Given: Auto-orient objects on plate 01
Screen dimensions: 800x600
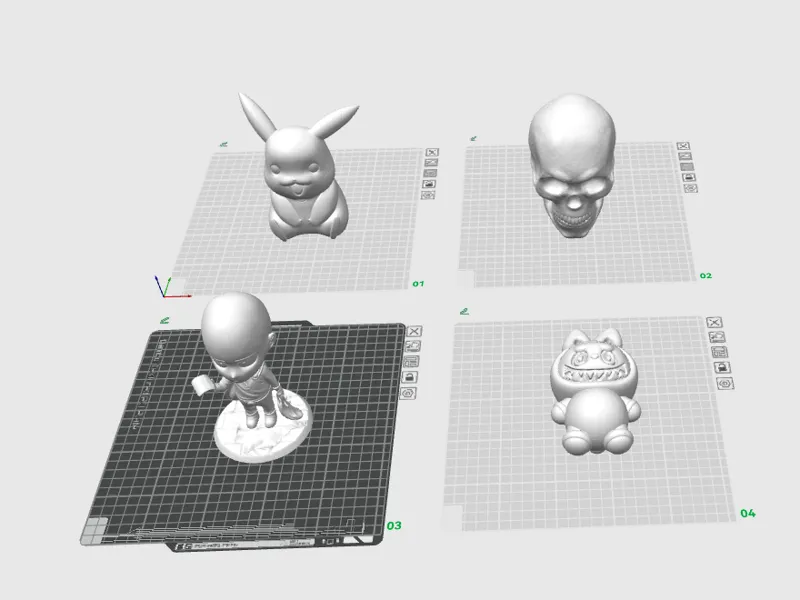Looking at the screenshot, I should pos(431,162).
